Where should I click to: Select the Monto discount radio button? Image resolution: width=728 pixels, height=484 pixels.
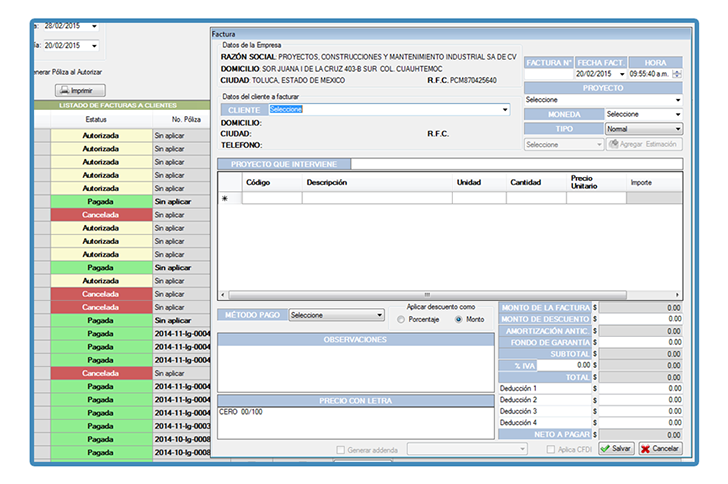click(459, 320)
